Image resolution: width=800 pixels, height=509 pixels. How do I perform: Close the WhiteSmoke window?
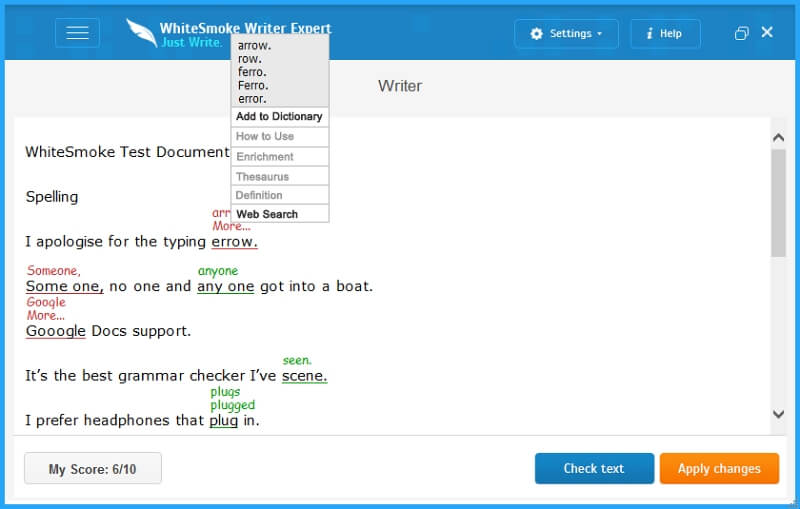coord(767,32)
